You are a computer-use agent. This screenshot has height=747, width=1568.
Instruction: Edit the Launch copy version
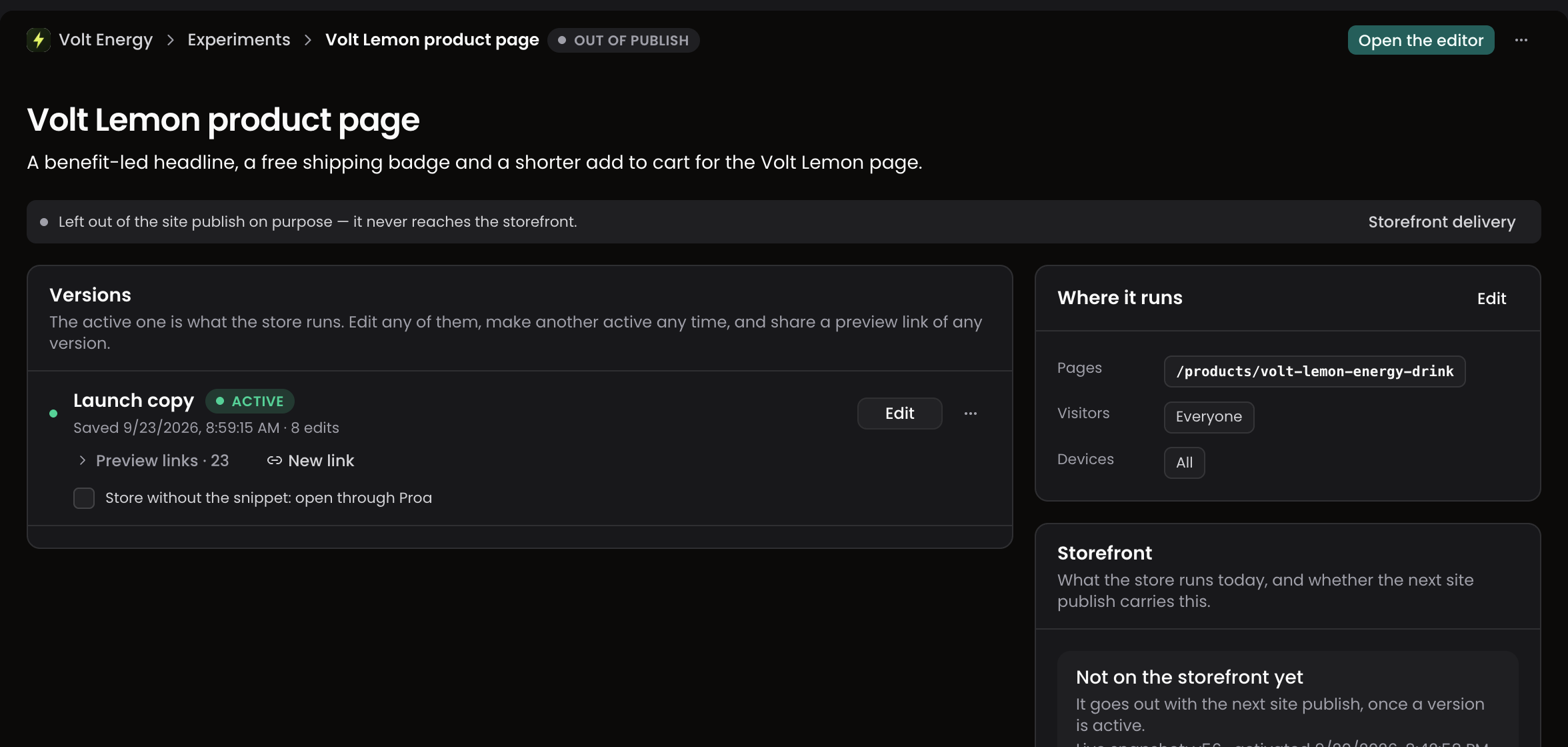pyautogui.click(x=900, y=414)
